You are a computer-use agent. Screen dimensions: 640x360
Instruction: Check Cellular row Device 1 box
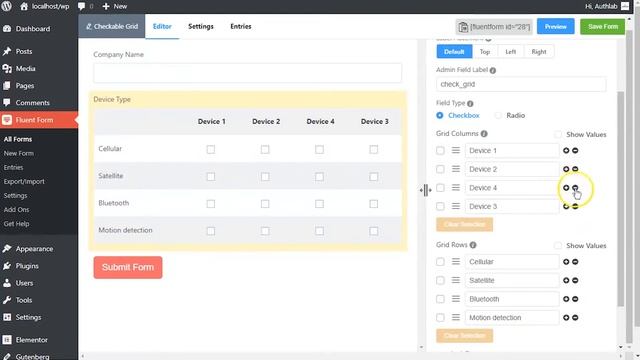coord(211,149)
